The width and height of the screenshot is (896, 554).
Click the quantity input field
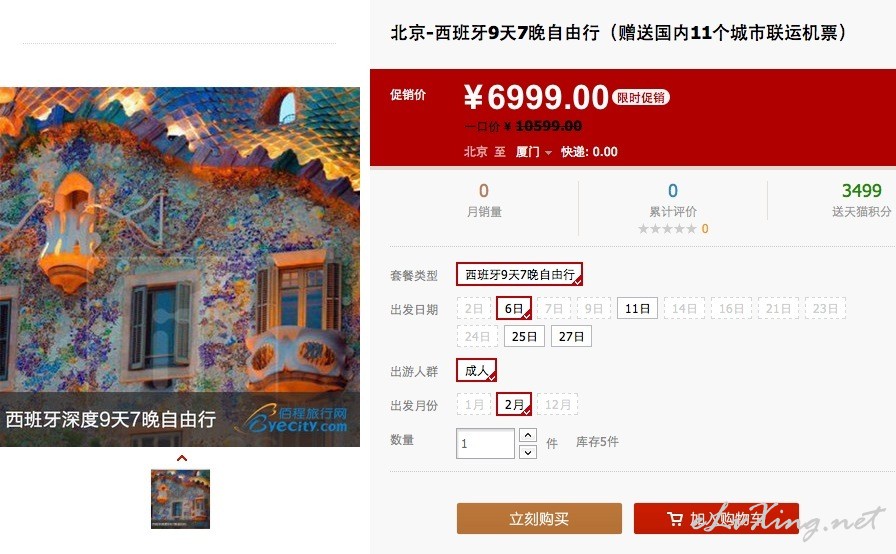point(485,443)
